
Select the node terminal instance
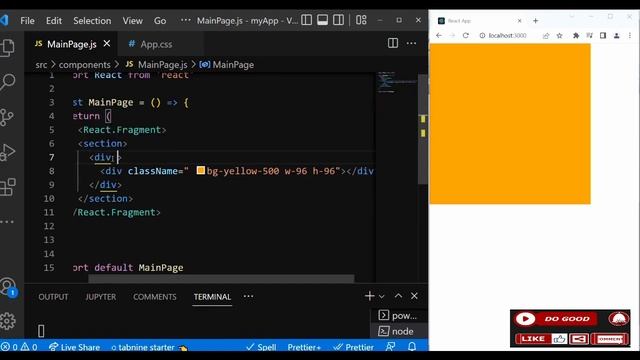(399, 331)
